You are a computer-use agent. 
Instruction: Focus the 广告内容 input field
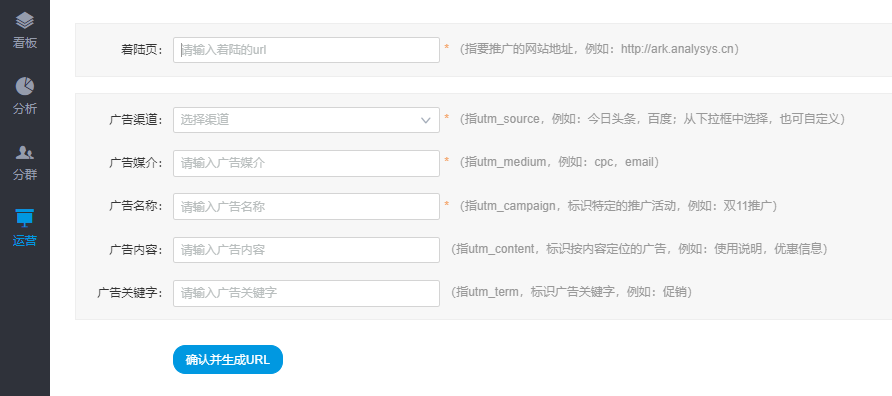tap(306, 250)
